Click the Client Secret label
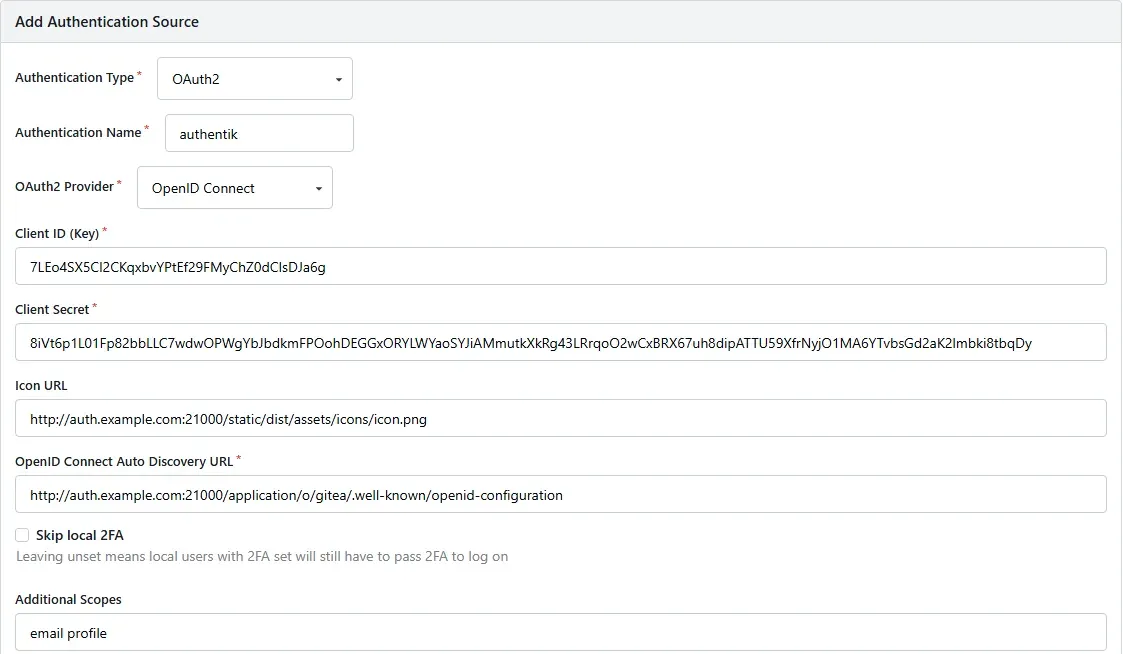 pos(52,309)
